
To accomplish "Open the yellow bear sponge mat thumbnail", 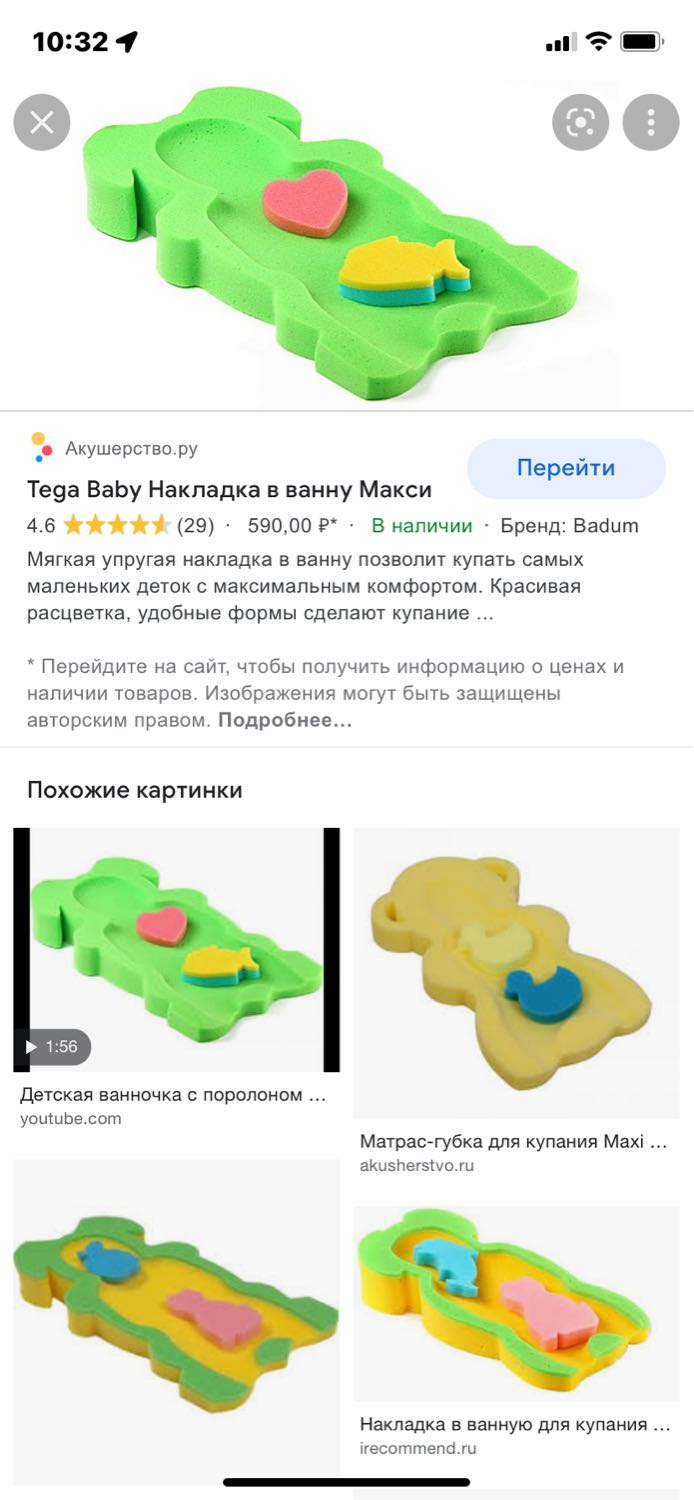I will click(516, 972).
